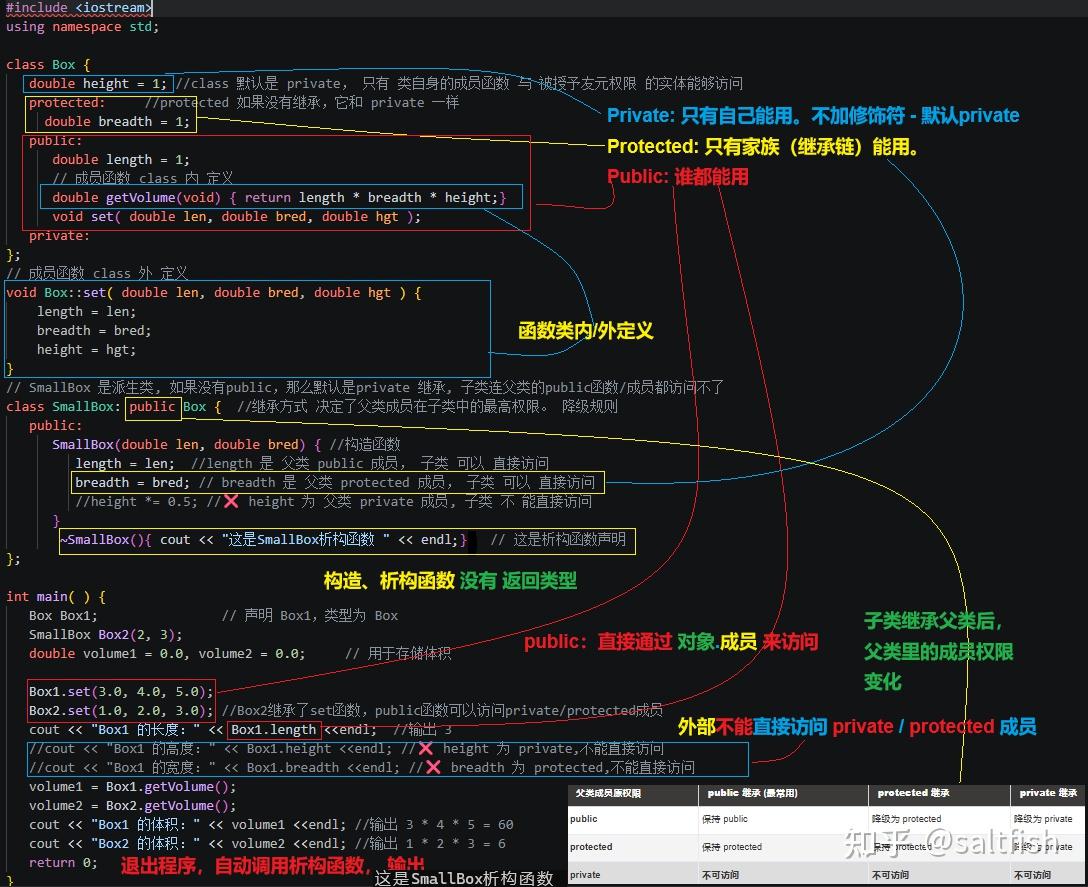Select "volume1 = Box1.getVolume();"
This screenshot has height=887, width=1088.
pyautogui.click(x=133, y=787)
